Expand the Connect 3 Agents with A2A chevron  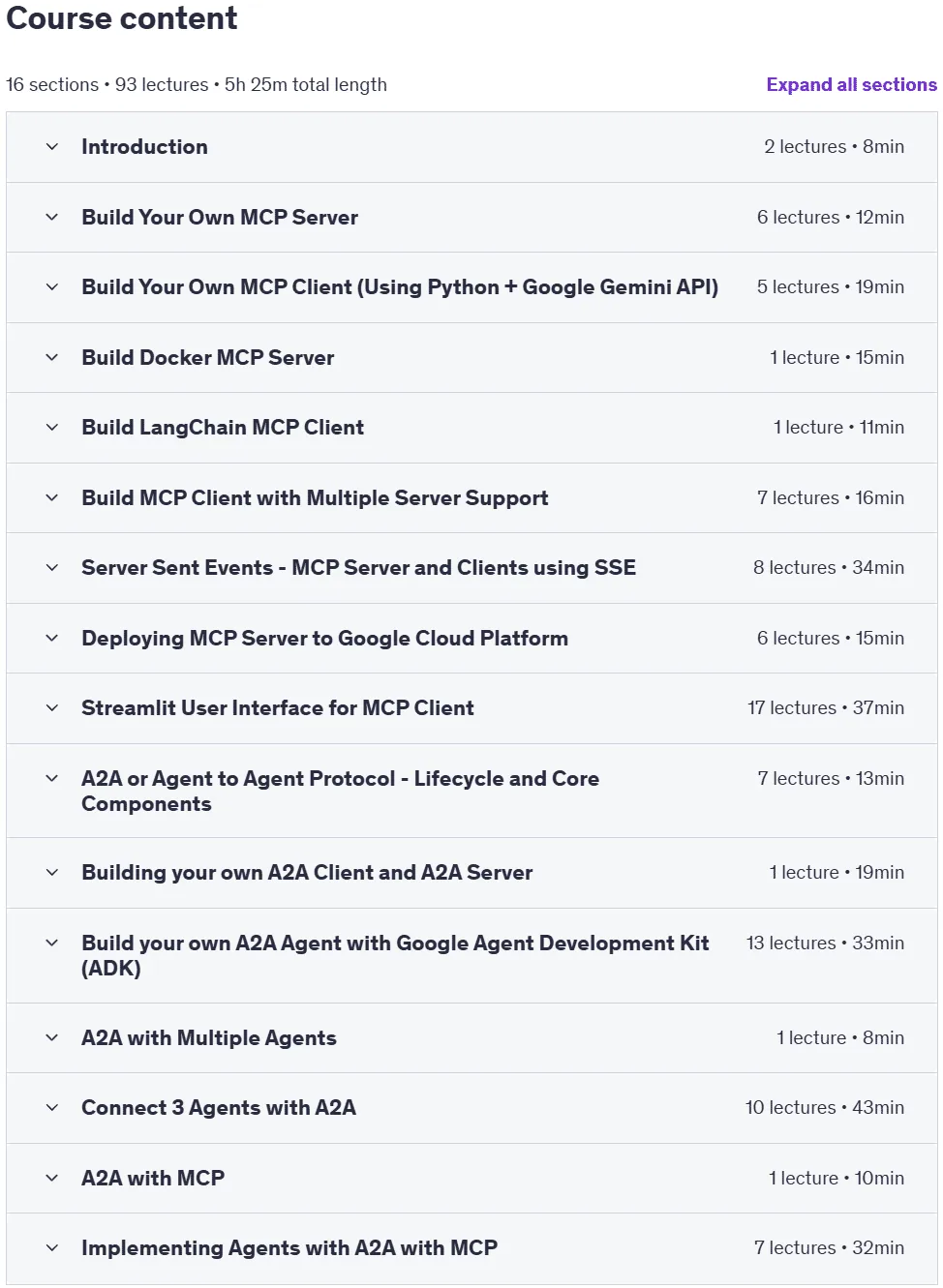(x=52, y=1108)
